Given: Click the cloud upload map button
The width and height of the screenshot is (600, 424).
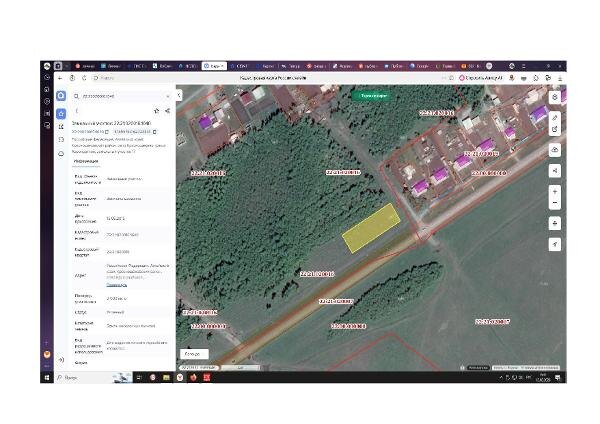Looking at the screenshot, I should click(555, 150).
